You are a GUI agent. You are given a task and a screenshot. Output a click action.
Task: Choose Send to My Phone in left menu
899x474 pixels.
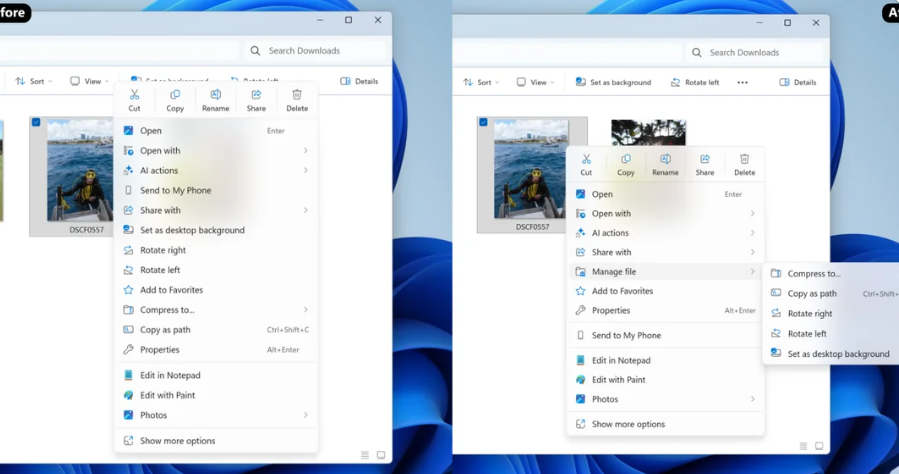tap(216, 190)
